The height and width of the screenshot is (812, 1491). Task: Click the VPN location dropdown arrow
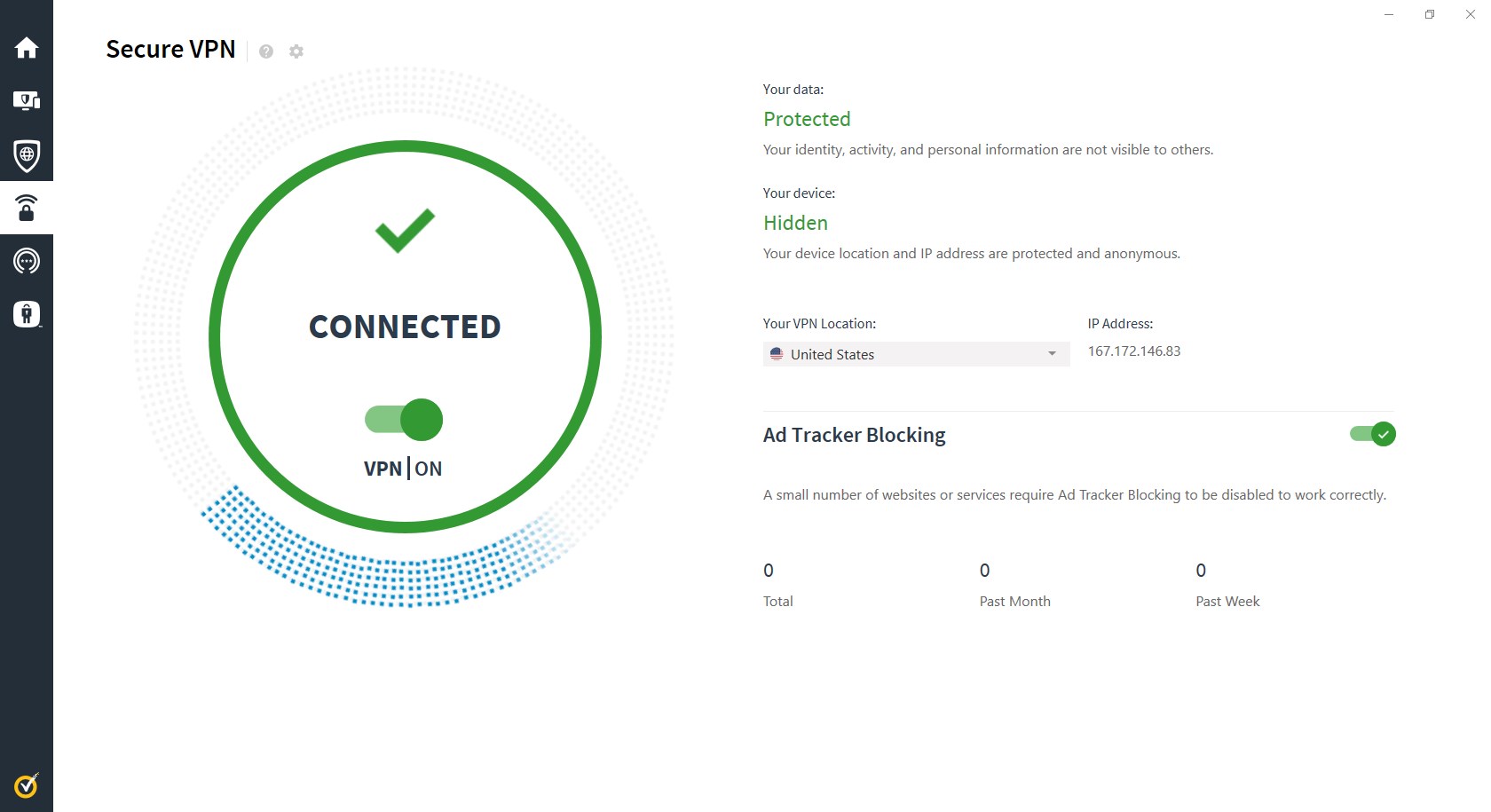(x=1052, y=354)
